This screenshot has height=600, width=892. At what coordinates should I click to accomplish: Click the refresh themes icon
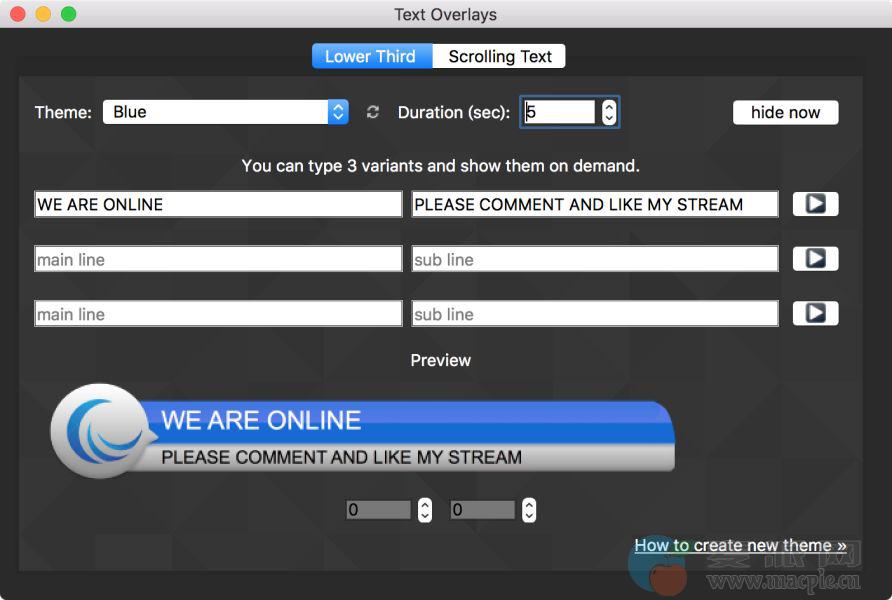click(373, 112)
